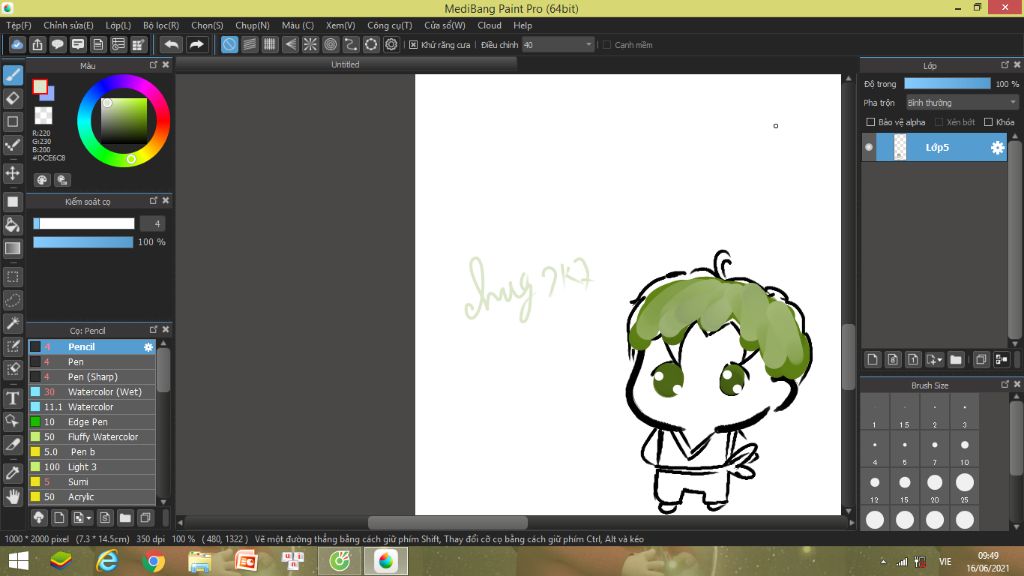Toggle Bảo vệ alpha checkbox
This screenshot has height=576, width=1024.
871,122
